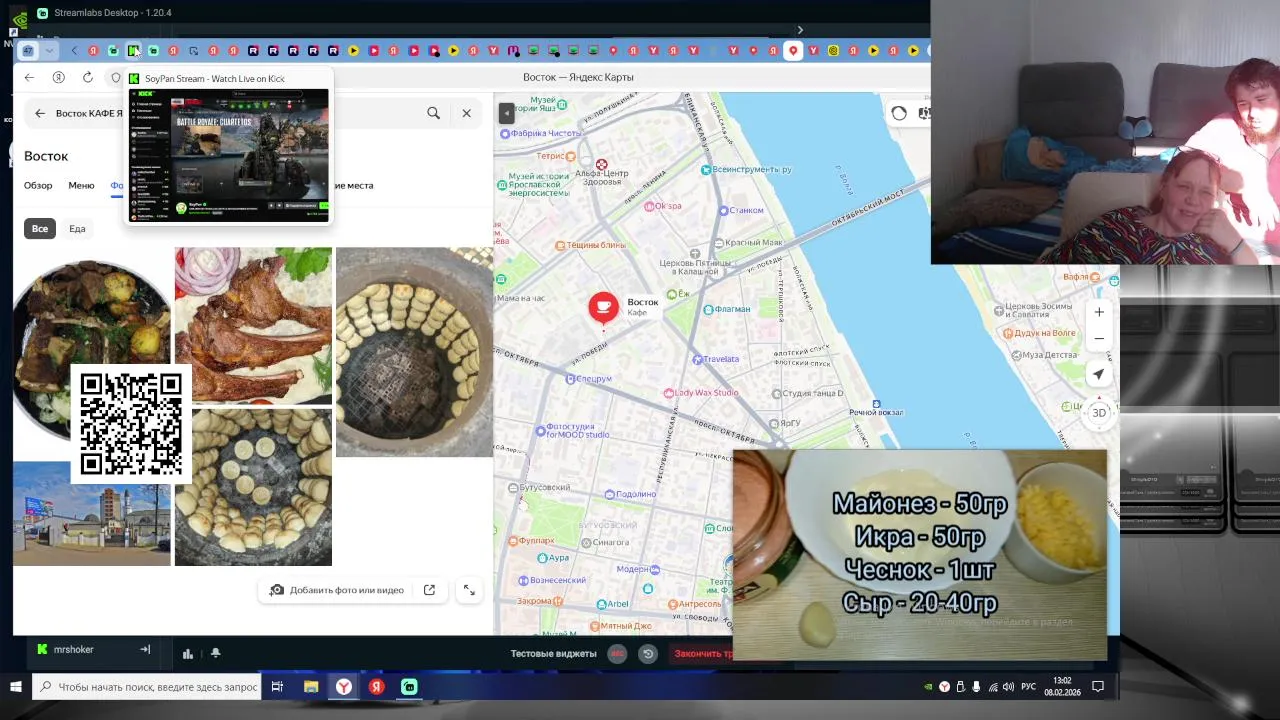
Task: Clear the search with the X button
Action: click(466, 113)
